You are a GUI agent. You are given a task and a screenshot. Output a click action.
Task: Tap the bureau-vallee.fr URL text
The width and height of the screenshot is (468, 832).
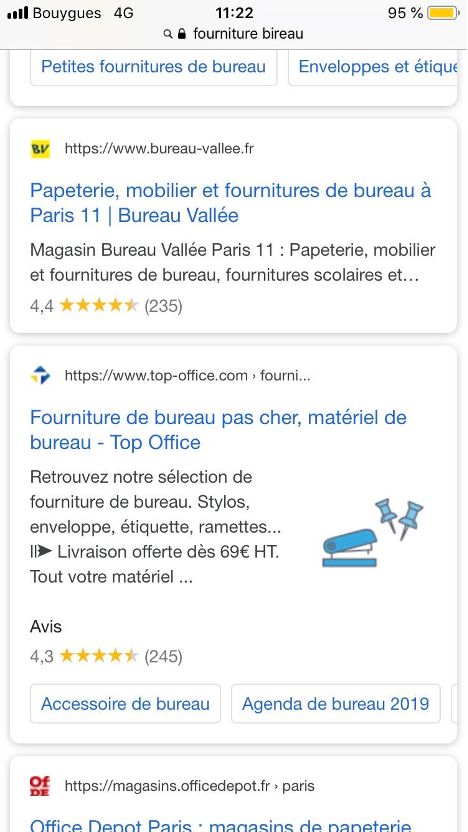(159, 149)
